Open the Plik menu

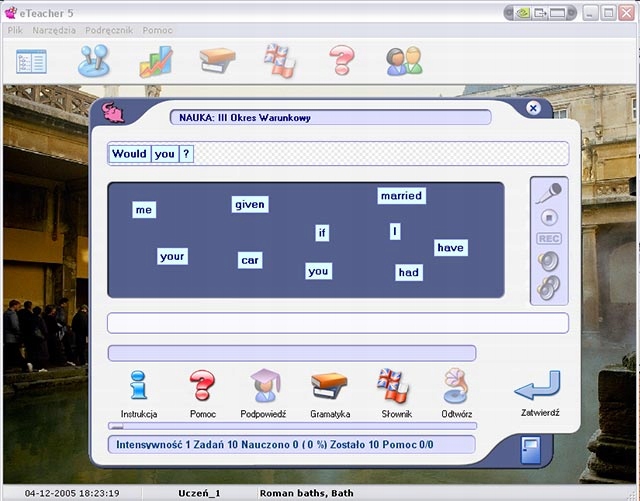15,31
